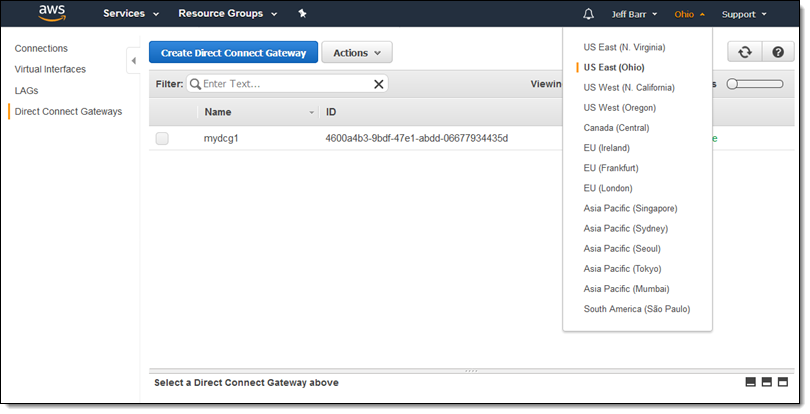810x414 pixels.
Task: Choose US West (Oregon) region
Action: 621,107
